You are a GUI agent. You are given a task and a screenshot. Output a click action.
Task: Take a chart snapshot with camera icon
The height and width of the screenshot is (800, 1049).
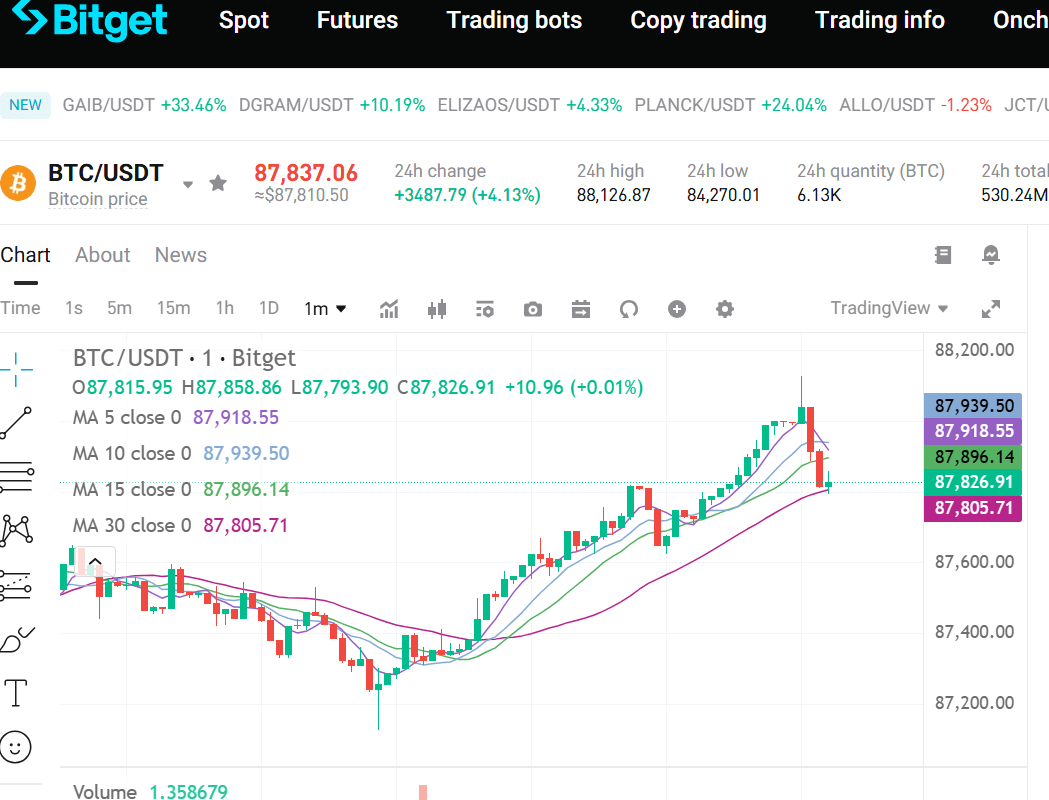tap(532, 308)
